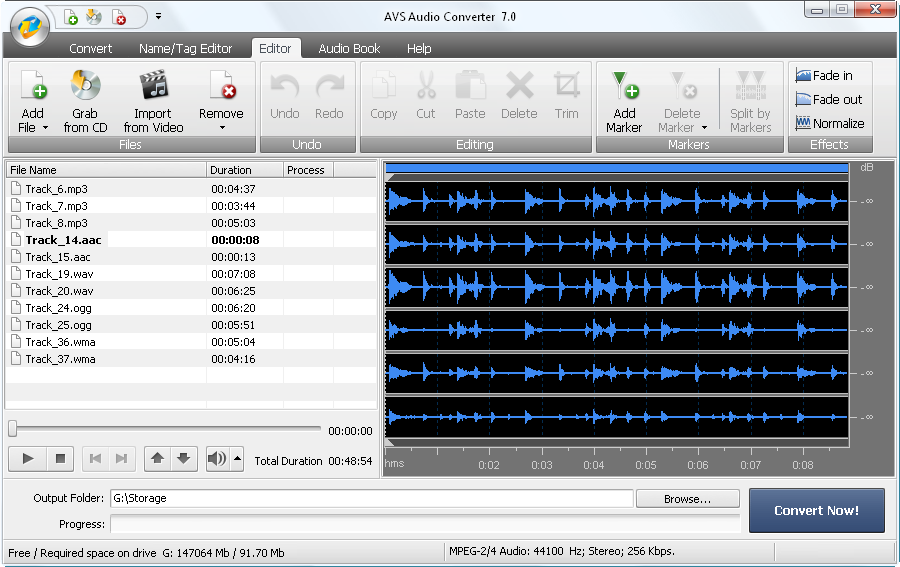Apply the Fade out effect
Viewport: 900px width, 567px height.
click(x=803, y=100)
